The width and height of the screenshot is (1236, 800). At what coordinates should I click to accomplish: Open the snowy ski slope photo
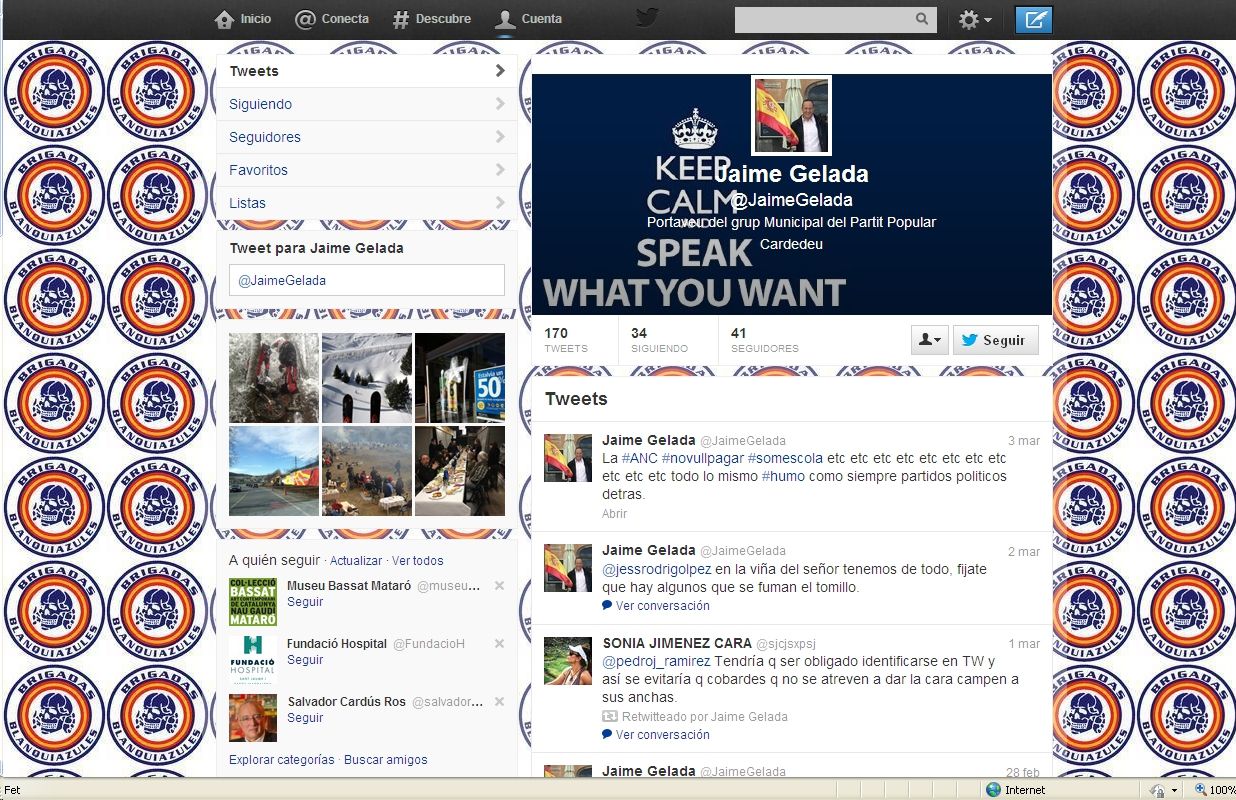(367, 378)
